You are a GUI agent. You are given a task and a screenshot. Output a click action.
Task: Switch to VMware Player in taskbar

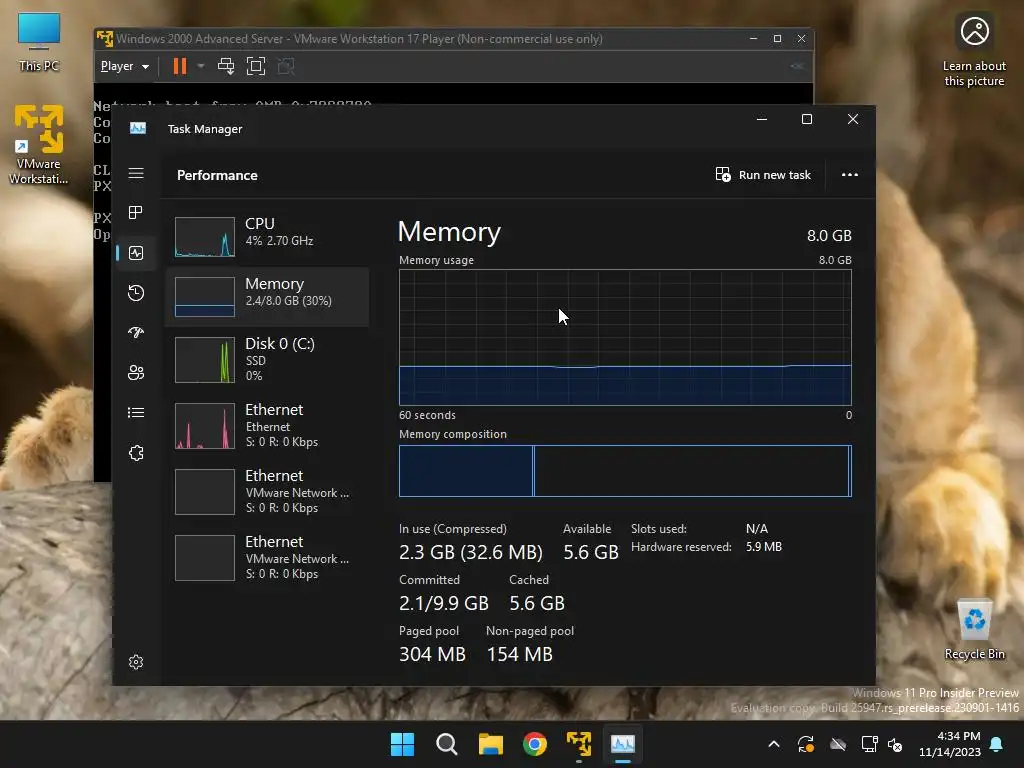point(579,744)
